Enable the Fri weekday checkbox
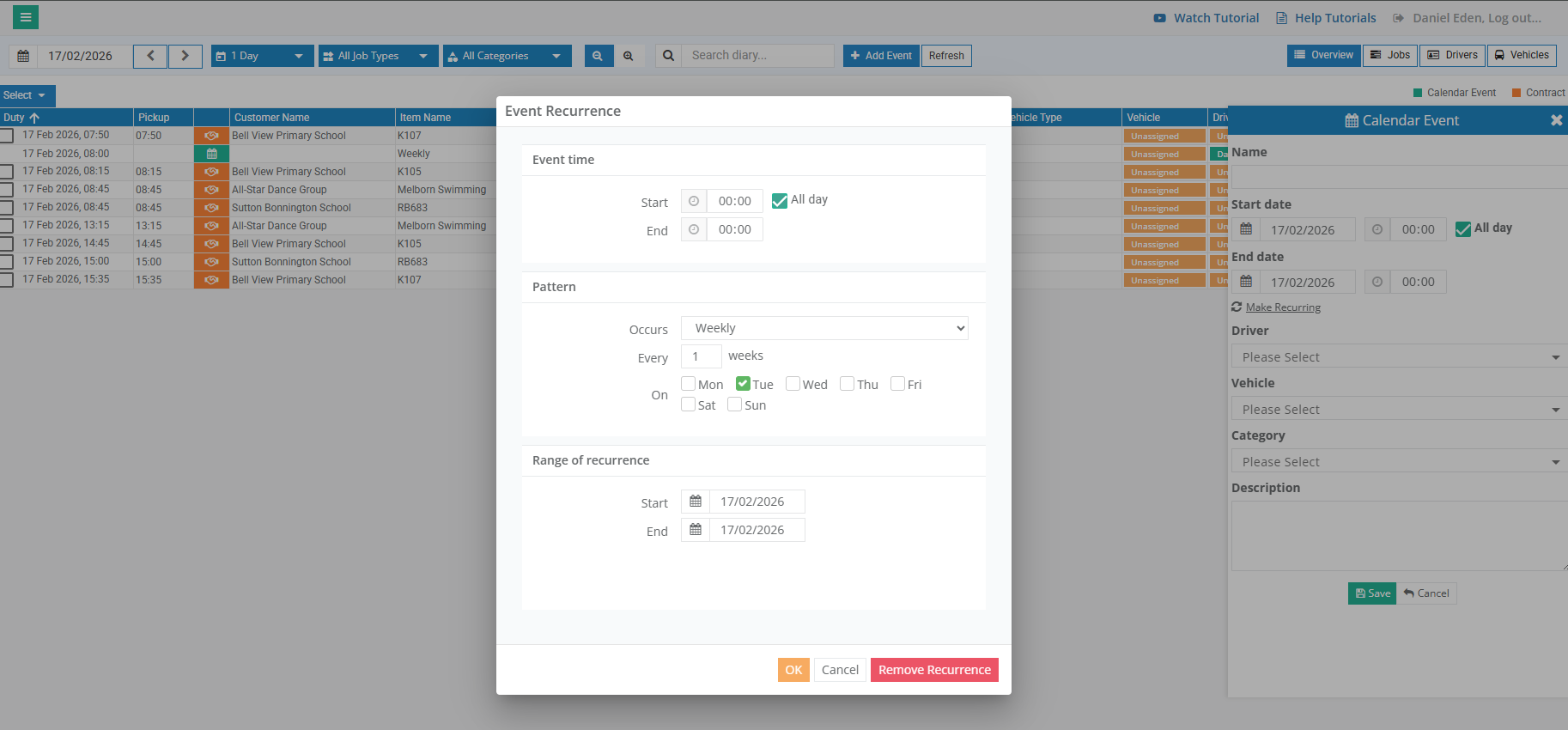 coord(897,384)
